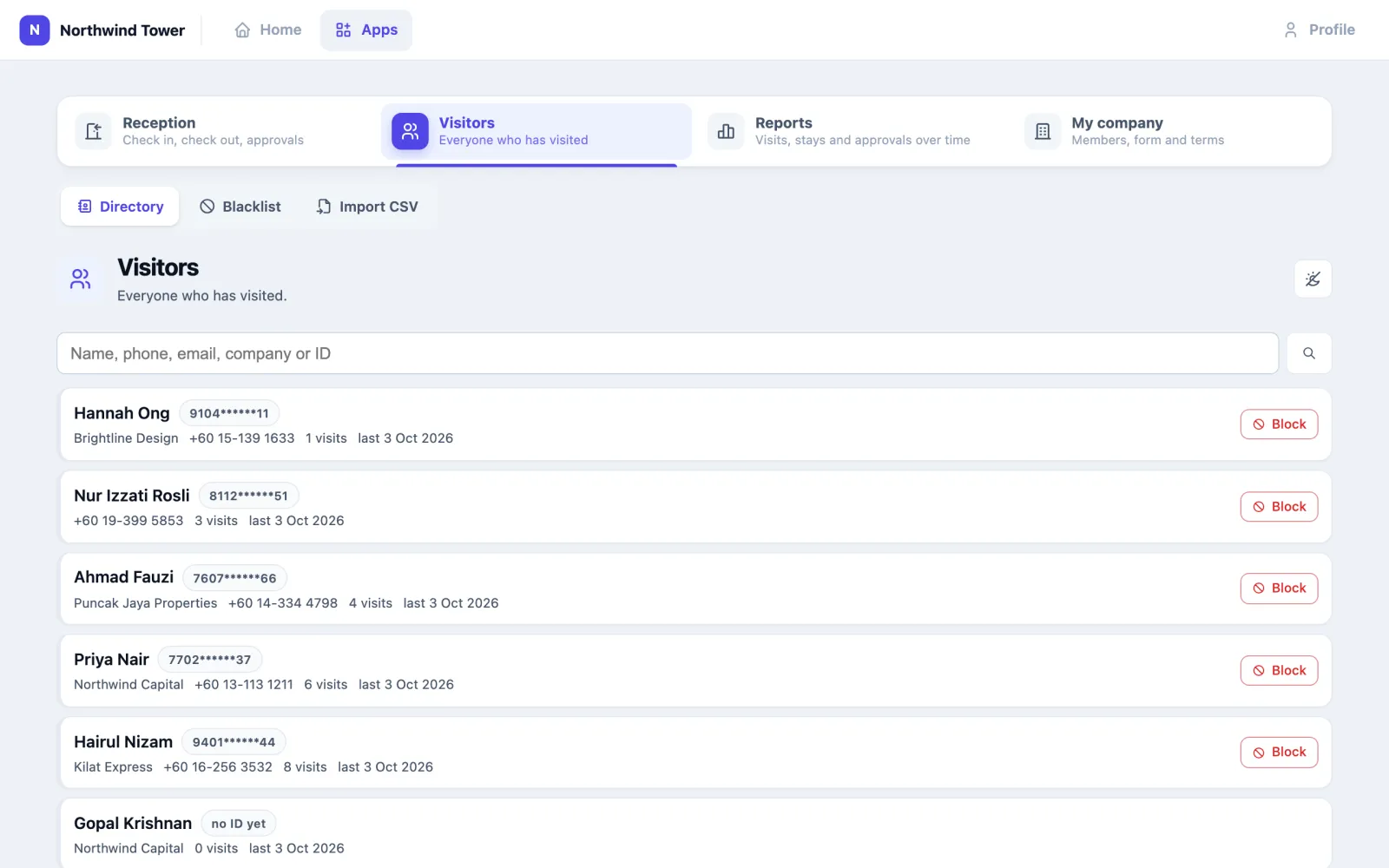Open the Reports tab
This screenshot has height=868, width=1389.
[852, 131]
